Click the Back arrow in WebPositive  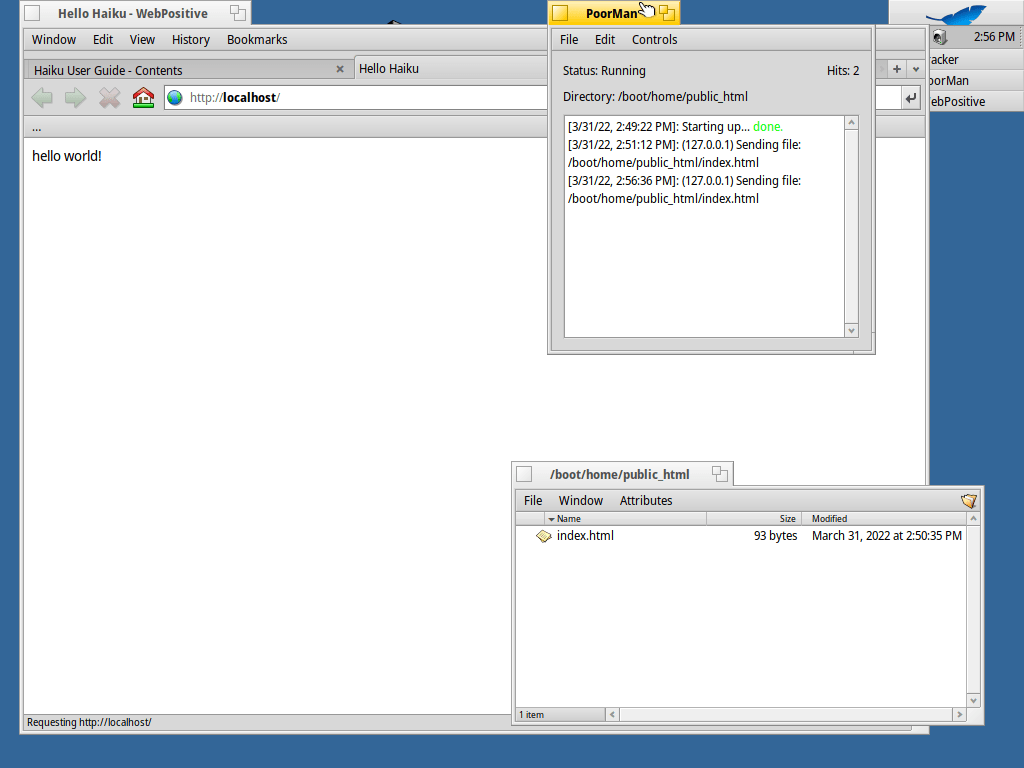click(42, 98)
